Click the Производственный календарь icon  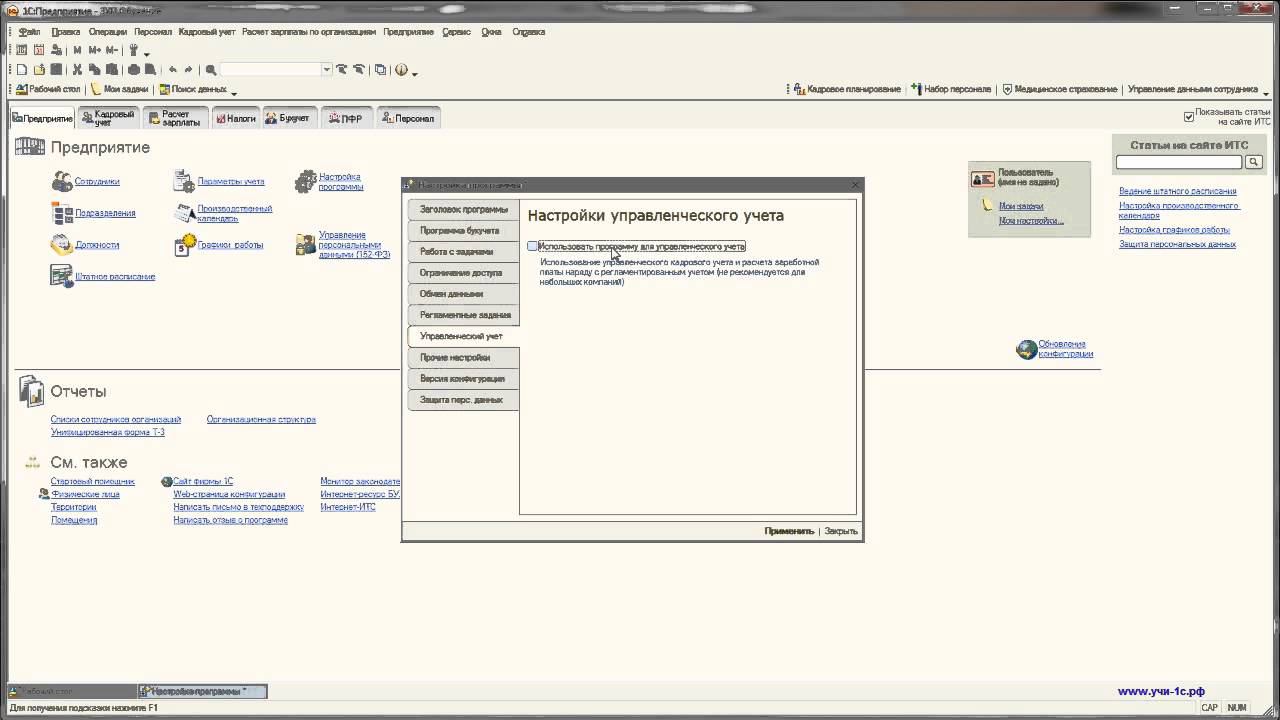184,213
